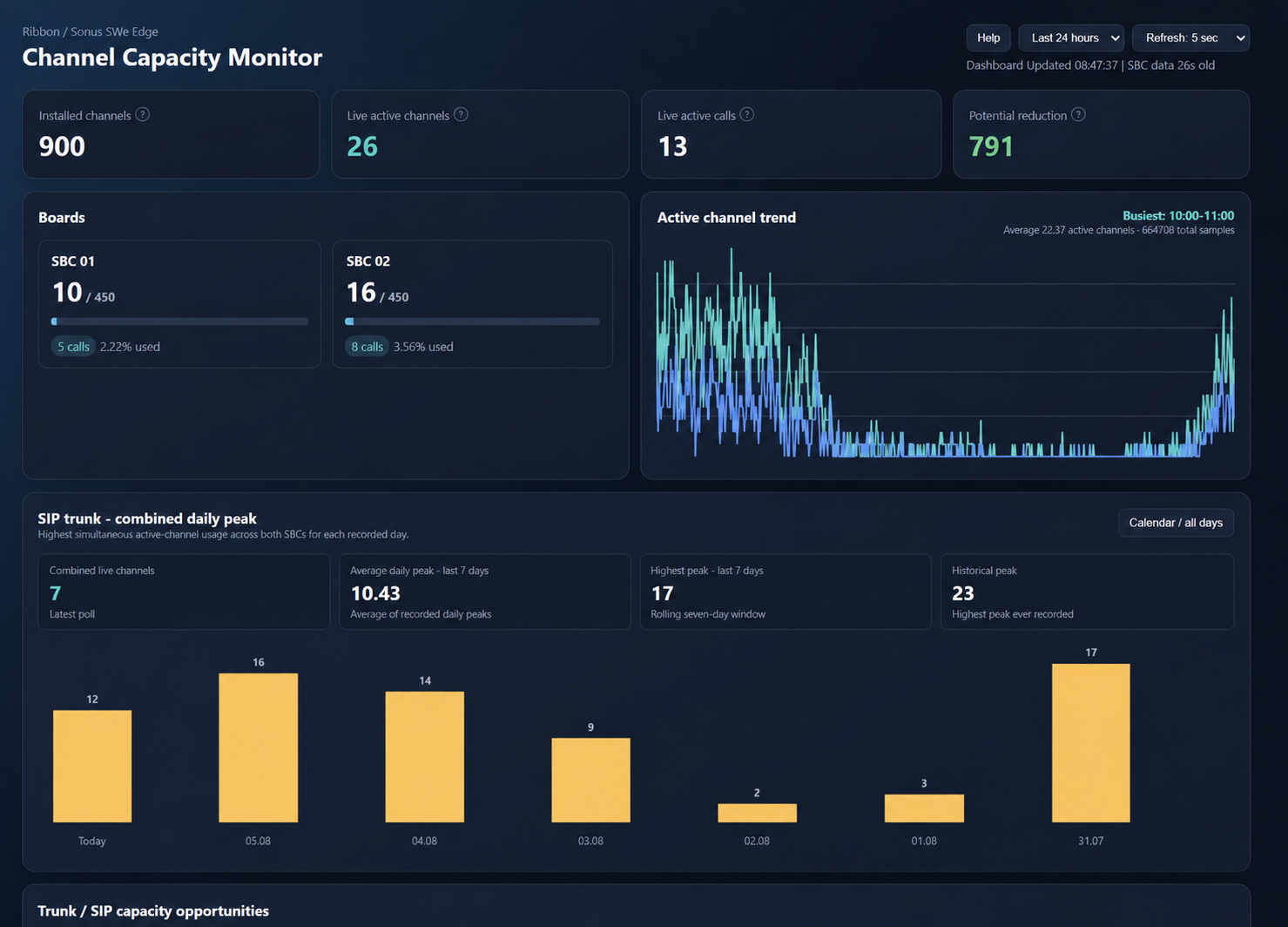Click the Today label under the first bar

point(92,841)
